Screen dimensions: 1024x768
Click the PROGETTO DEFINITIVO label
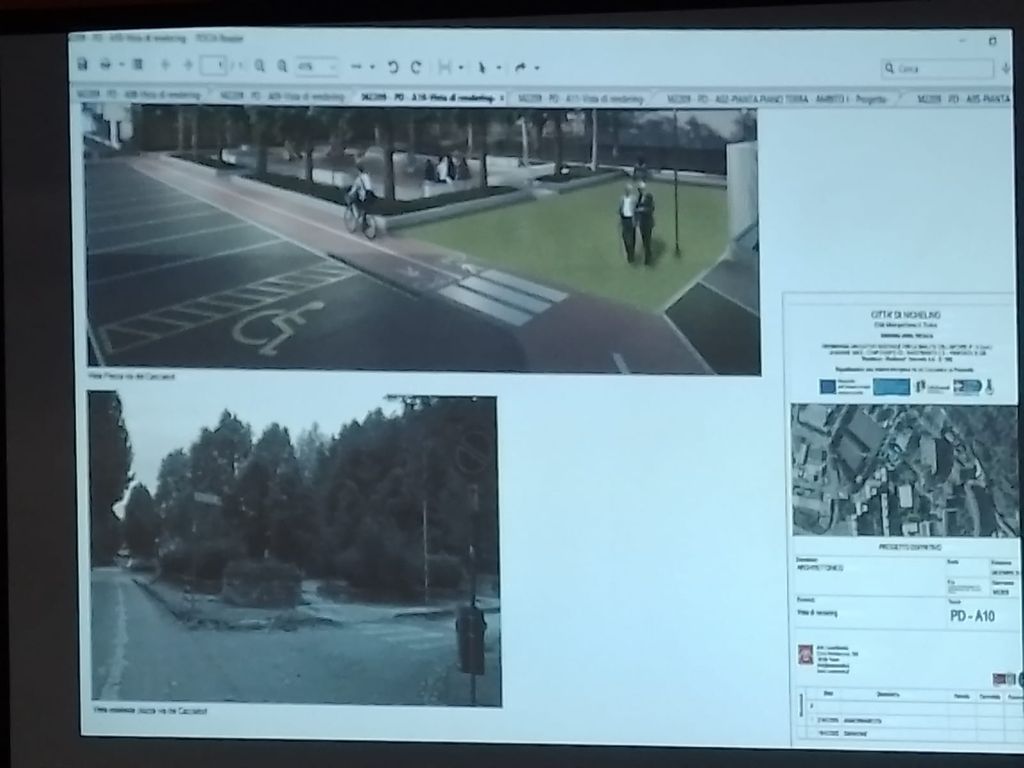pyautogui.click(x=910, y=547)
